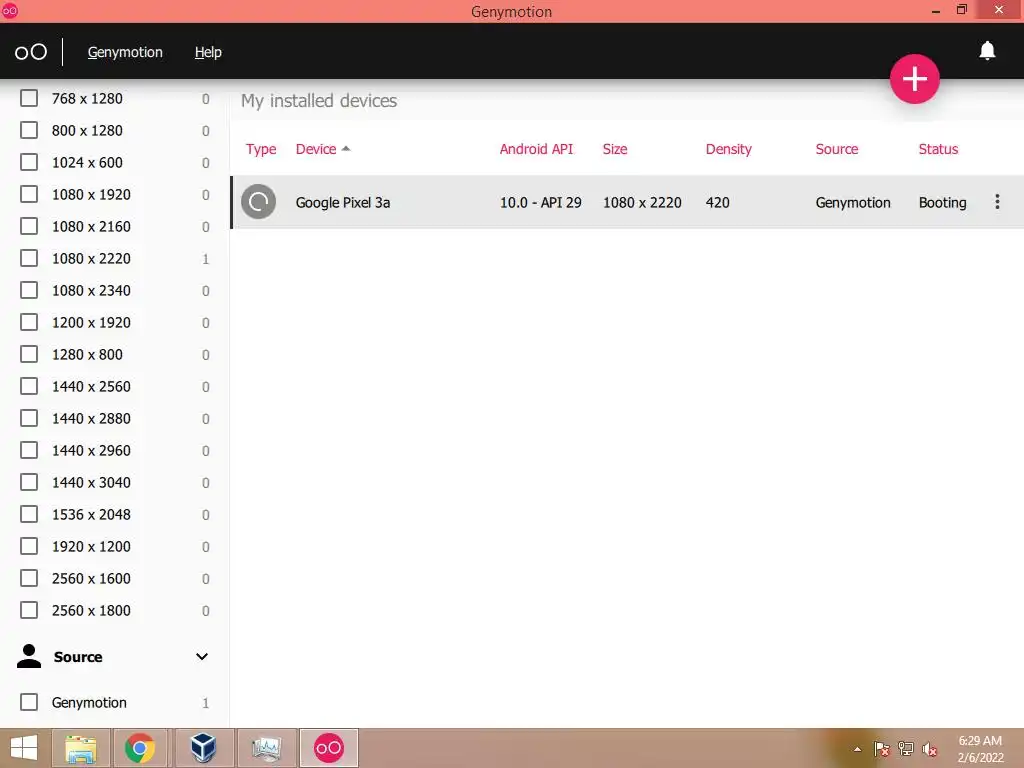Check the 1080 x 1920 size filter
The height and width of the screenshot is (768, 1024).
point(29,194)
